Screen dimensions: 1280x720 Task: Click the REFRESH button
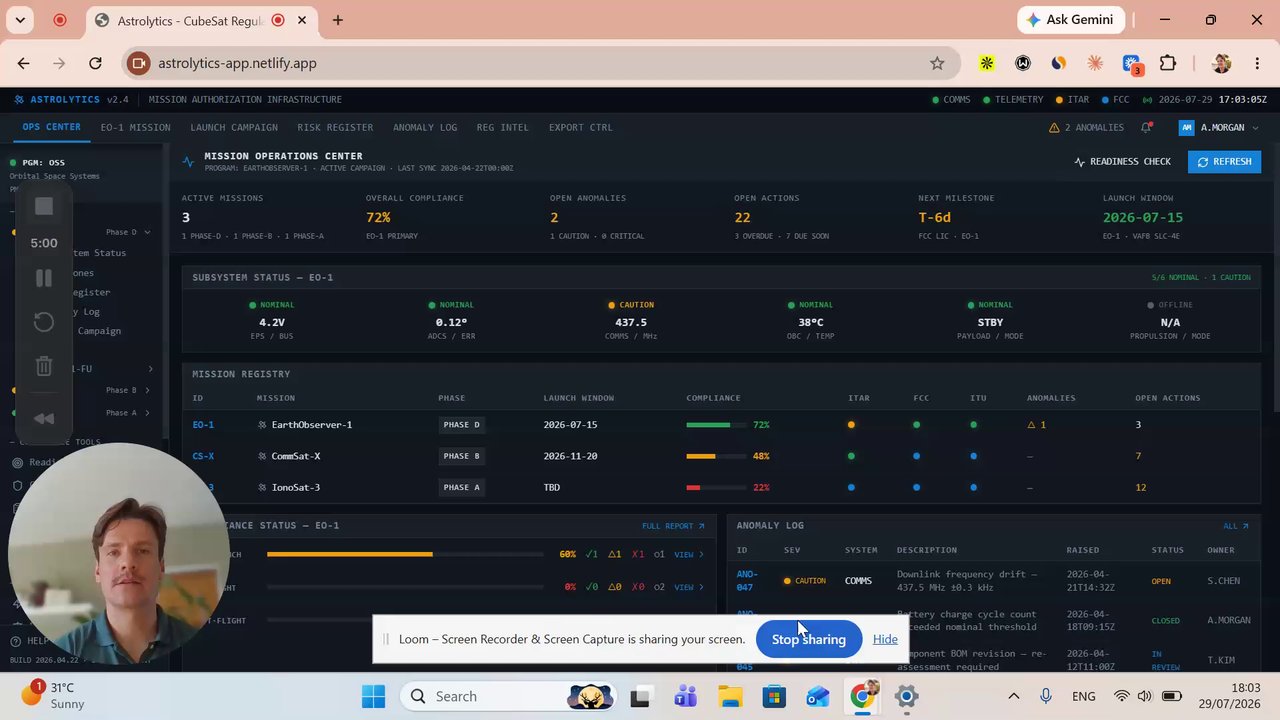pos(1224,161)
